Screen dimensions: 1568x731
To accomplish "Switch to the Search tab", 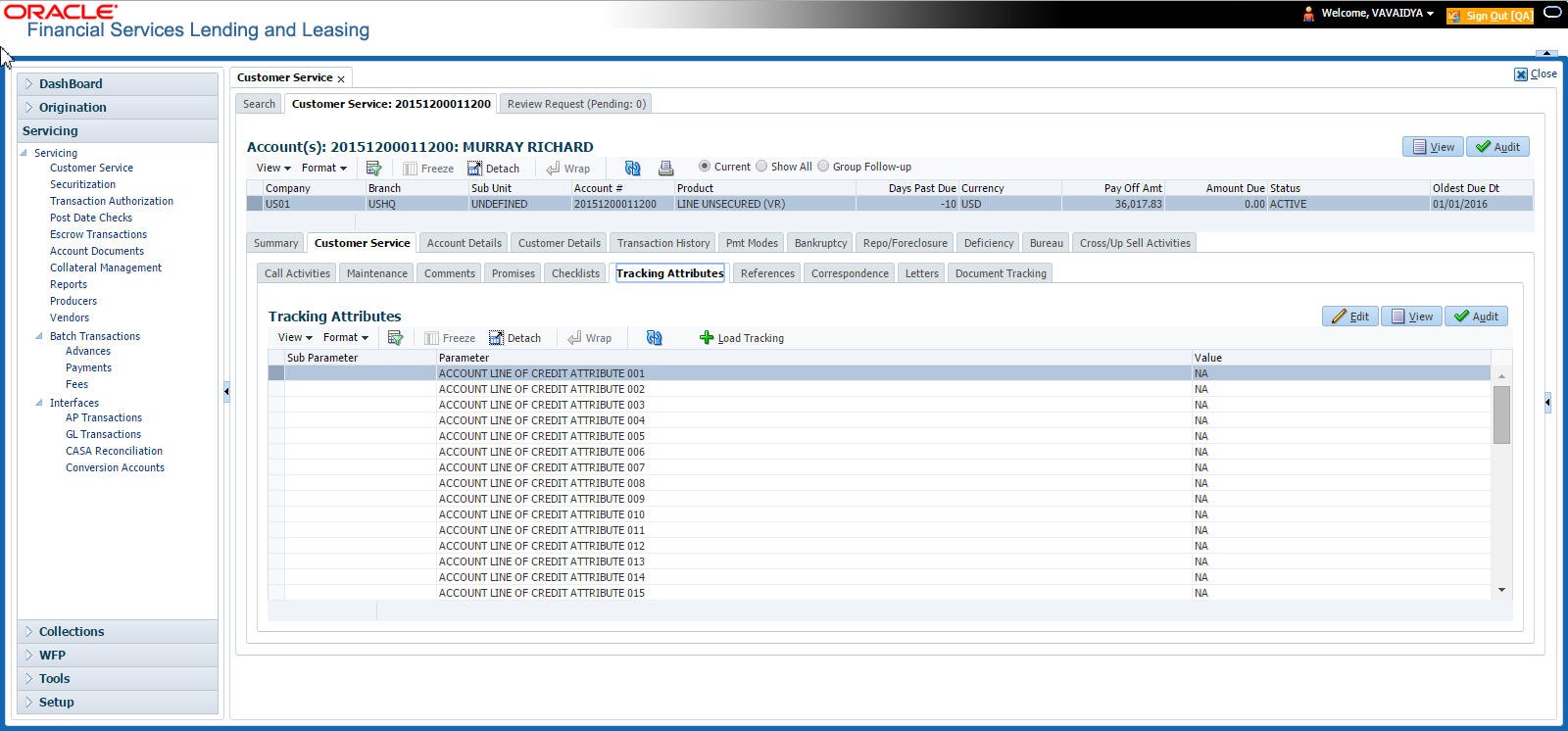I will [x=259, y=104].
